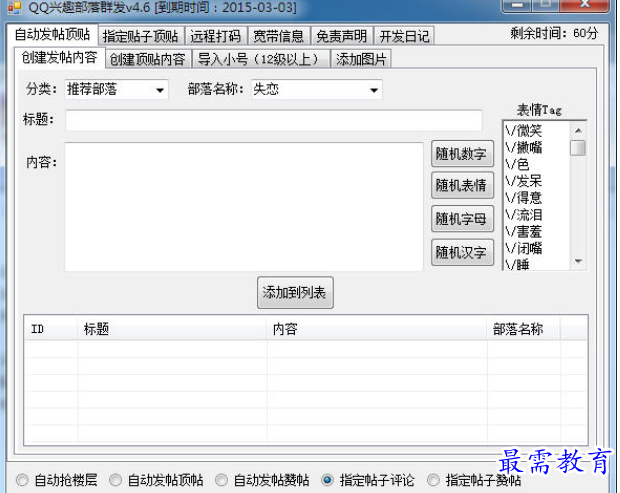The width and height of the screenshot is (620, 493).
Task: Click the app icon in the title bar
Action: [15, 7]
